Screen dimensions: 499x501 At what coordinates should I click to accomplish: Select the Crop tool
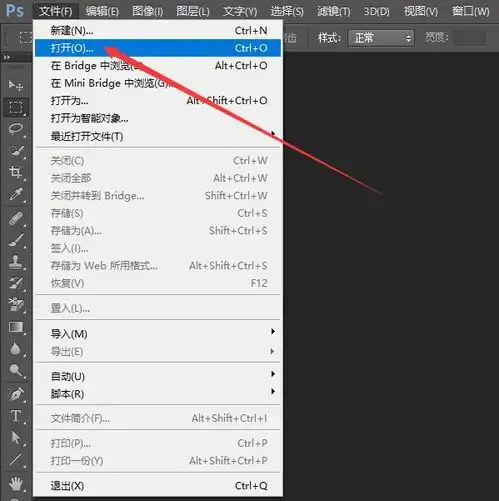click(x=16, y=172)
